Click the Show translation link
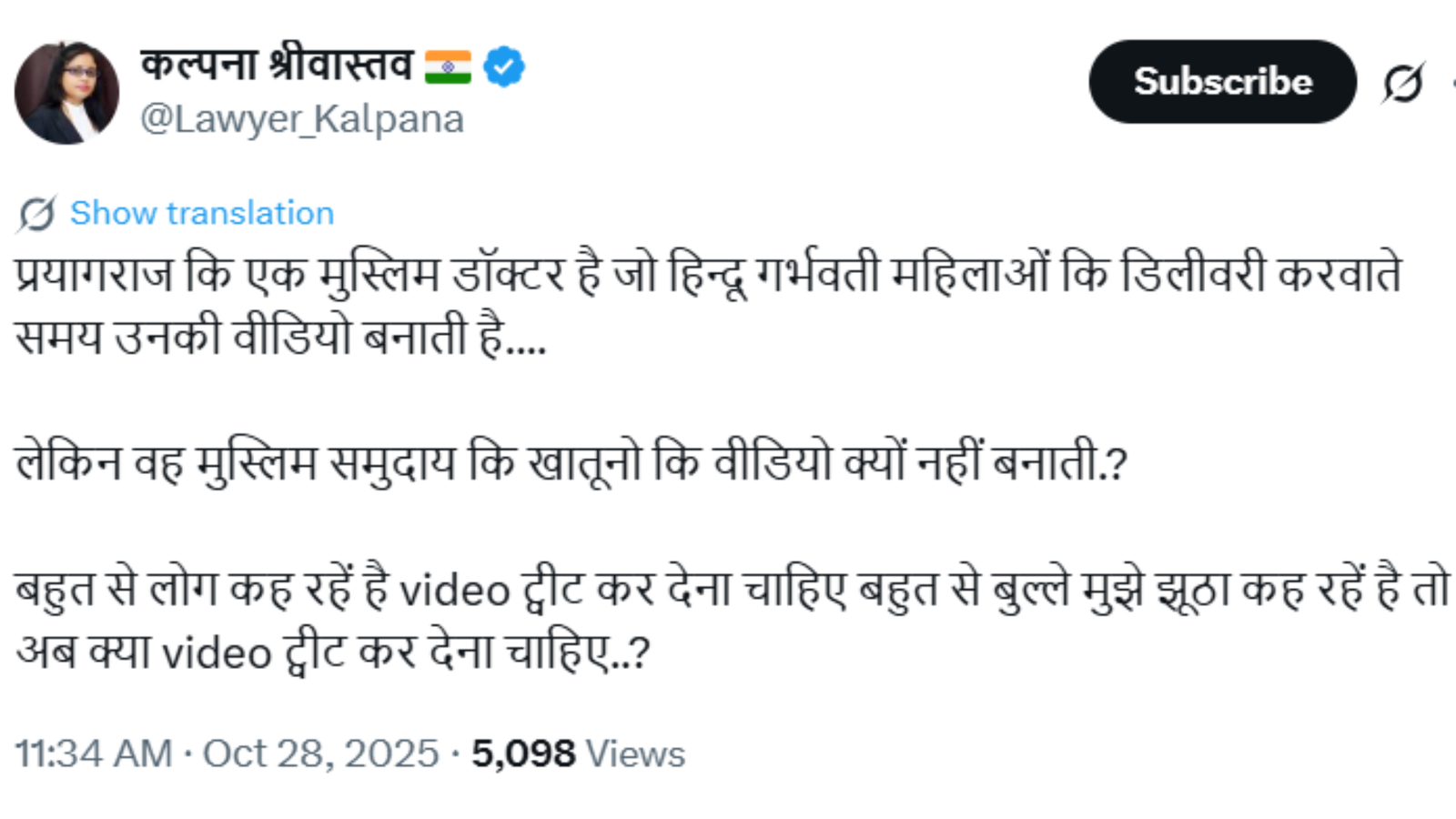1456x819 pixels. [x=202, y=213]
